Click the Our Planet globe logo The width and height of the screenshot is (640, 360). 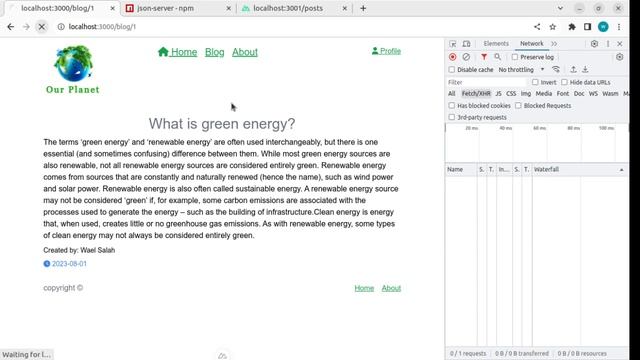(x=73, y=69)
